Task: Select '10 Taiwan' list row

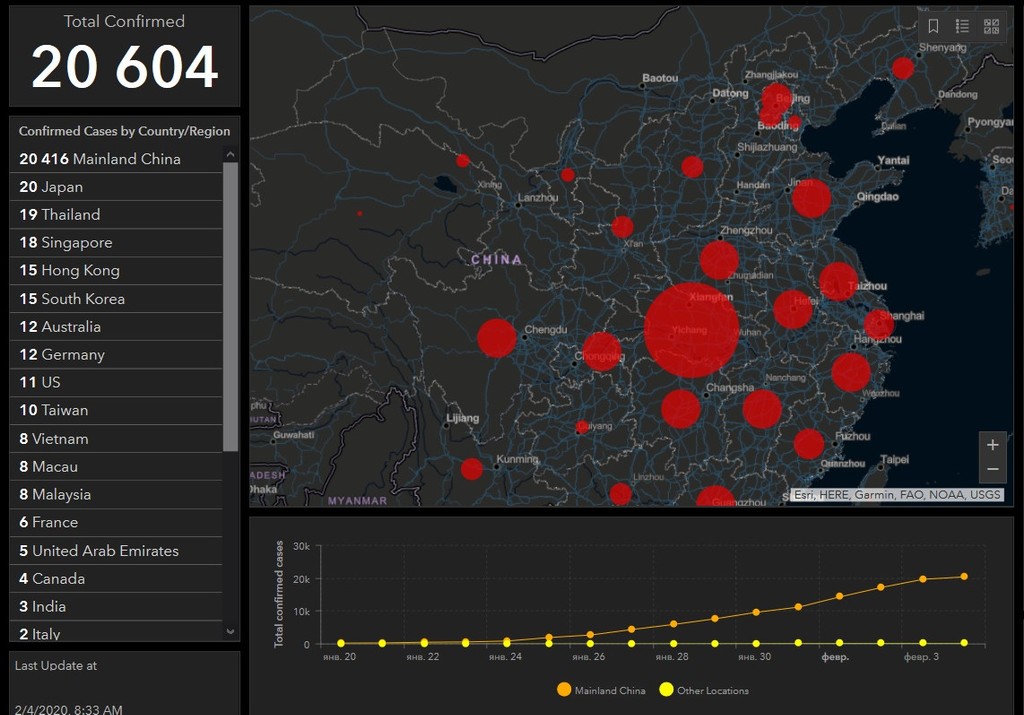Action: [116, 411]
